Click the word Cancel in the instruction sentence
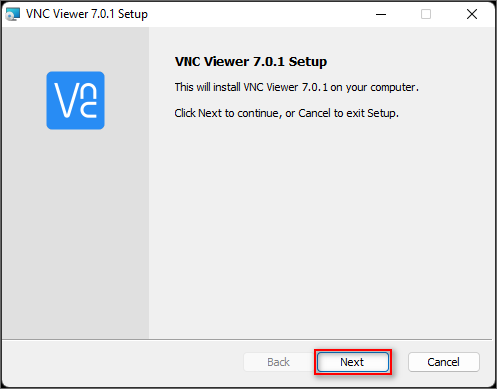The height and width of the screenshot is (389, 497). coord(314,113)
